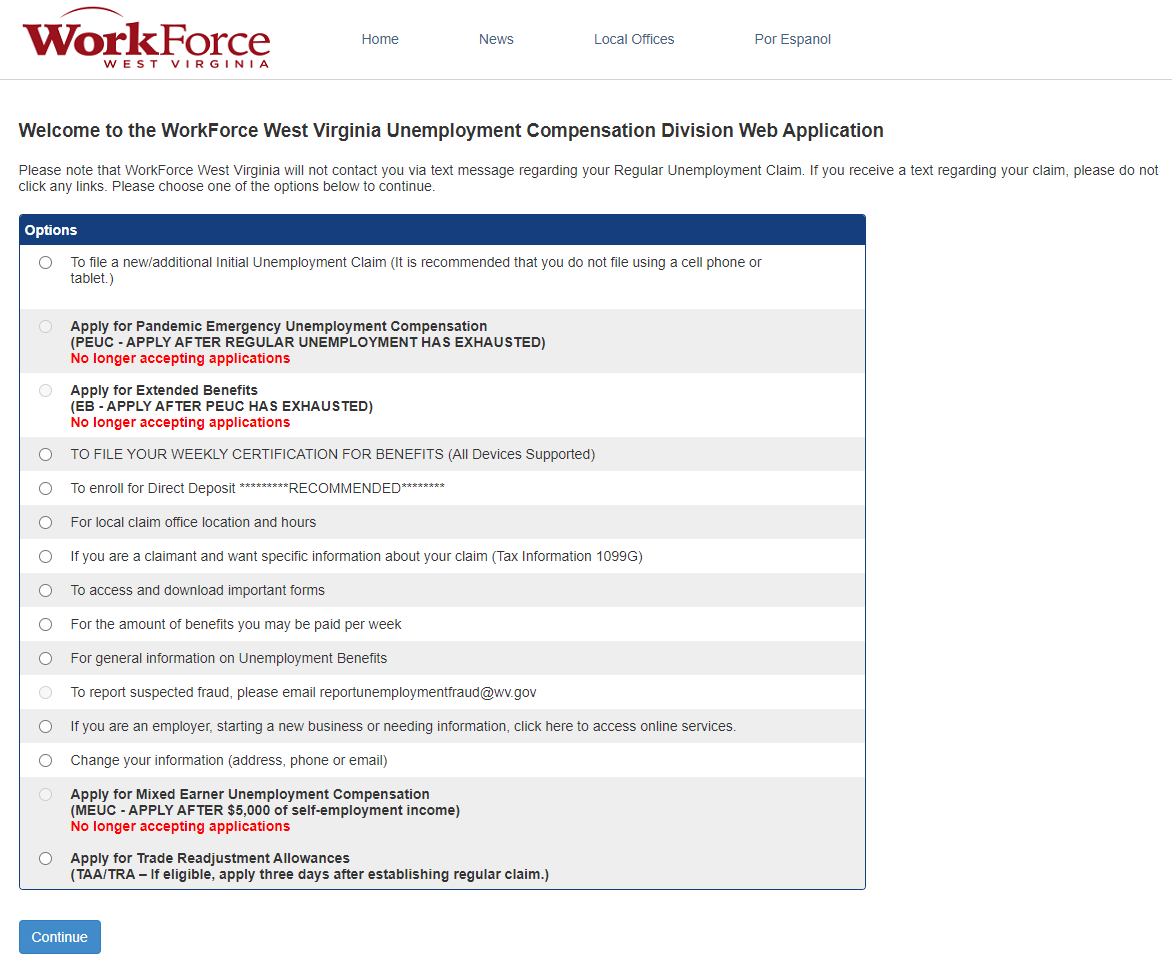Click the reportunemploymentfraud@wv.gov fraud text
This screenshot has height=958, width=1172.
[x=303, y=693]
